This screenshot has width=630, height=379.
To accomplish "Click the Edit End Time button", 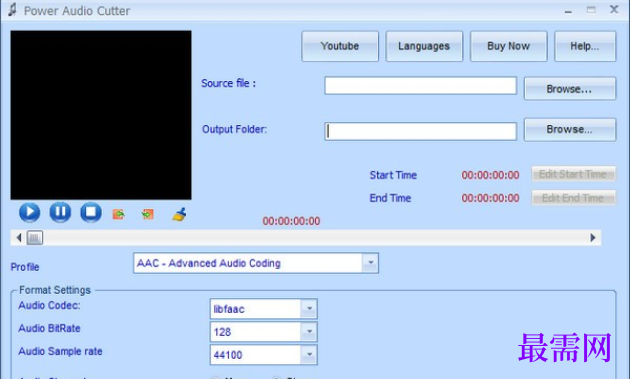I will [x=573, y=198].
